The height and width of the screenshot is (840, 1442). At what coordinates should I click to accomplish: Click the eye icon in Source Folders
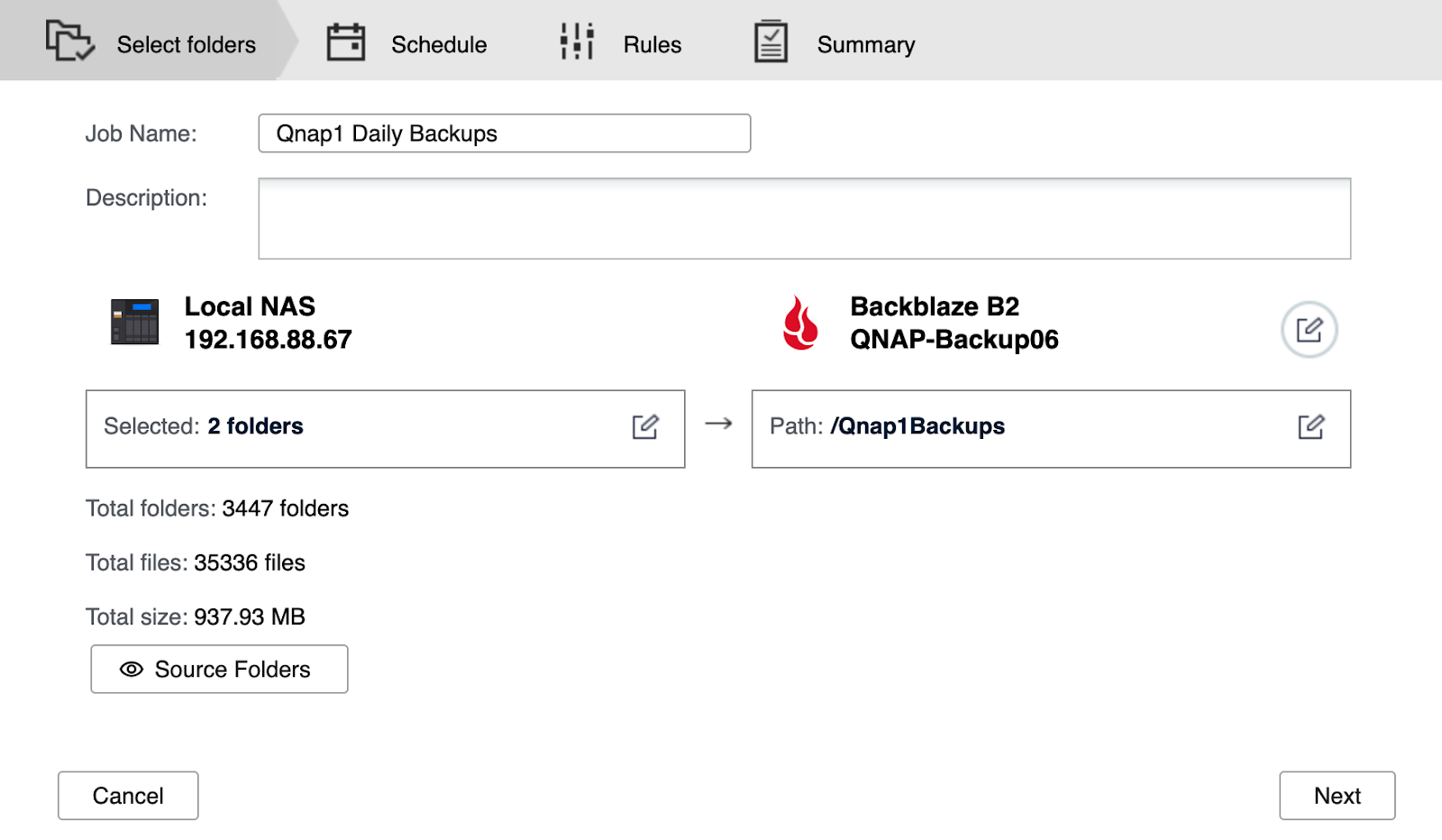point(132,669)
